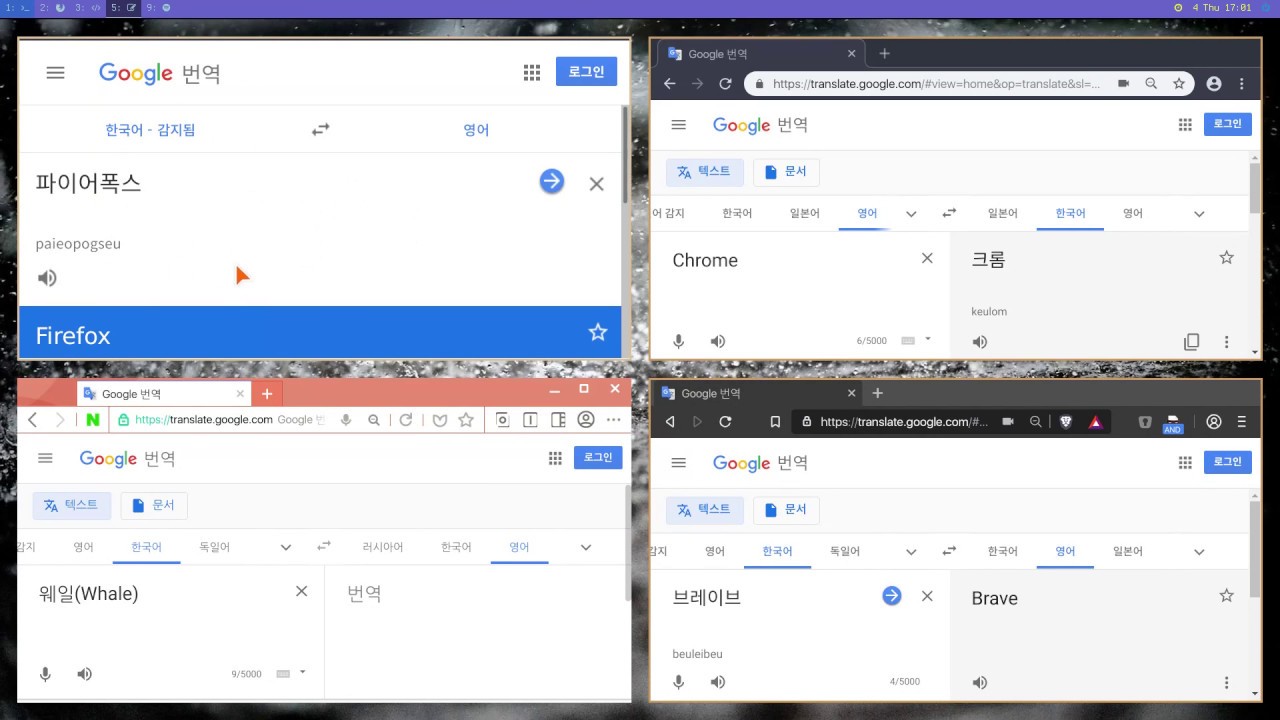
Task: Swap languages in the Chrome window
Action: tap(949, 213)
